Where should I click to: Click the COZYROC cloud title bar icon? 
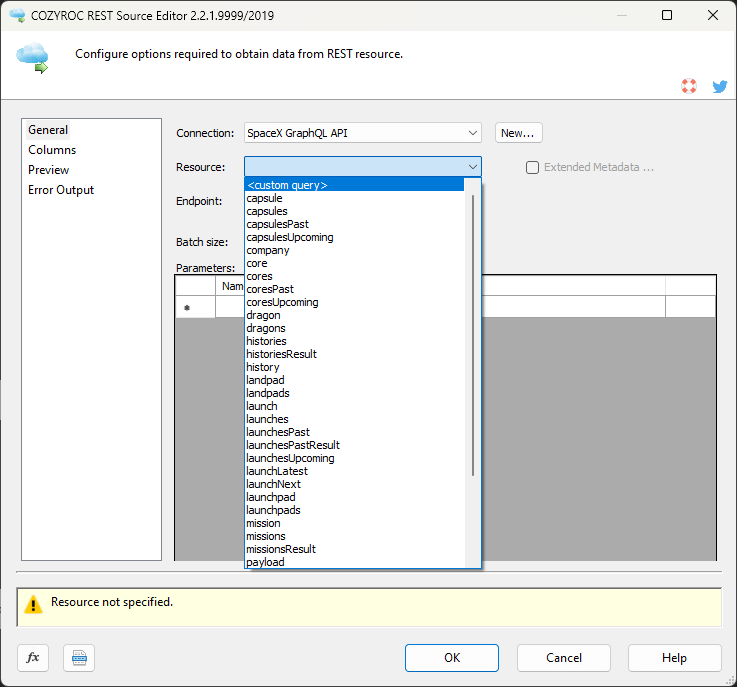point(17,15)
